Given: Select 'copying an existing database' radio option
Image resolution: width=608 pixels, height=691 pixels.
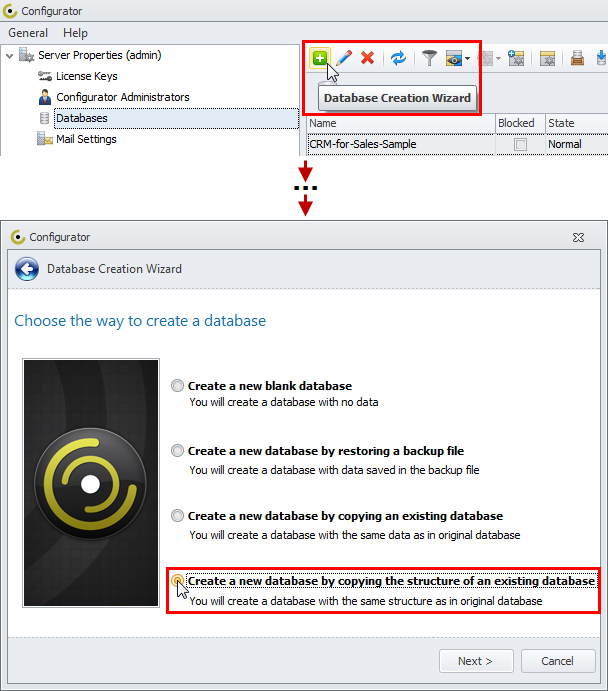Looking at the screenshot, I should [x=178, y=516].
